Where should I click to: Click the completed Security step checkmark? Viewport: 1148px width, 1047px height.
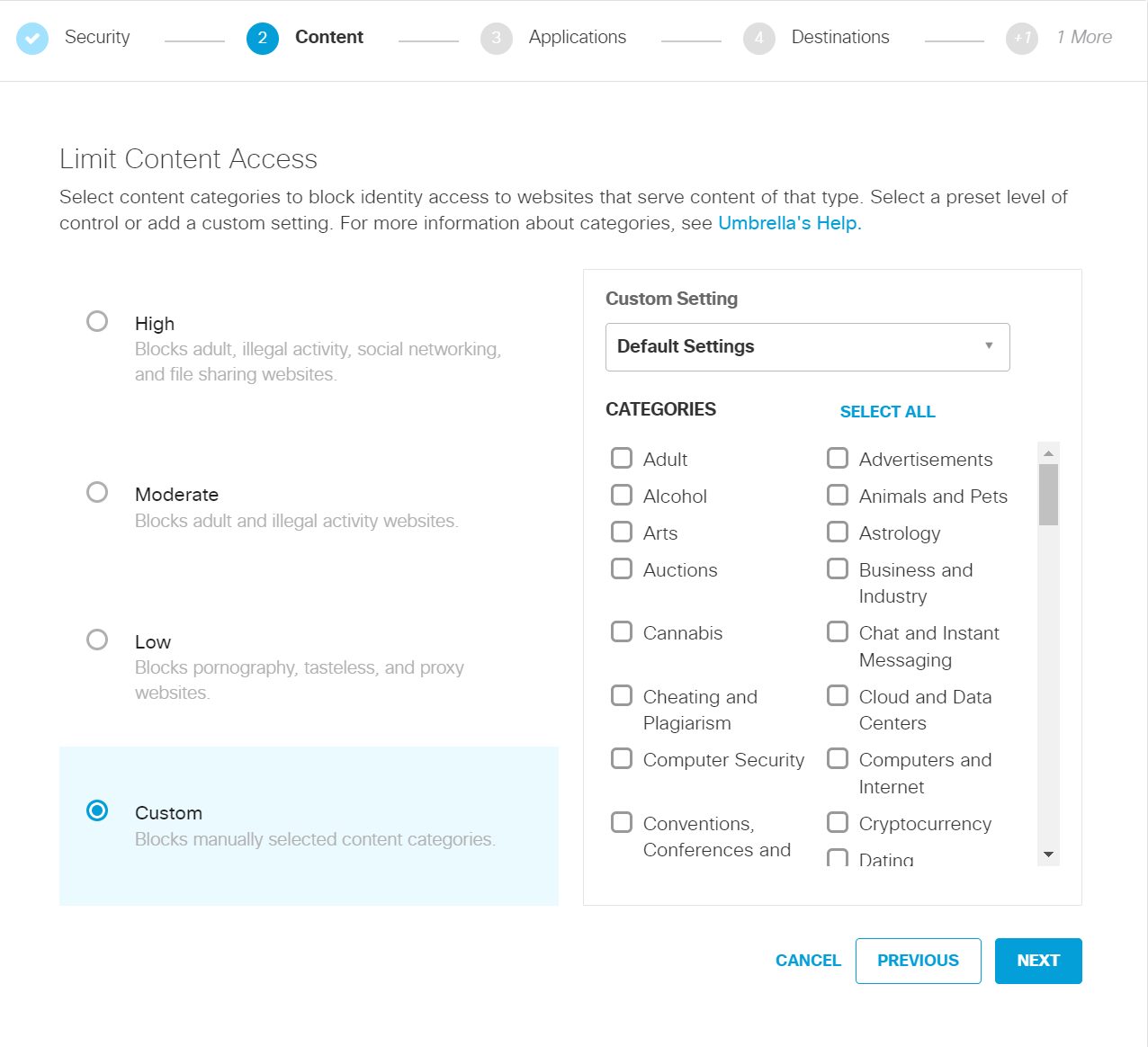32,39
